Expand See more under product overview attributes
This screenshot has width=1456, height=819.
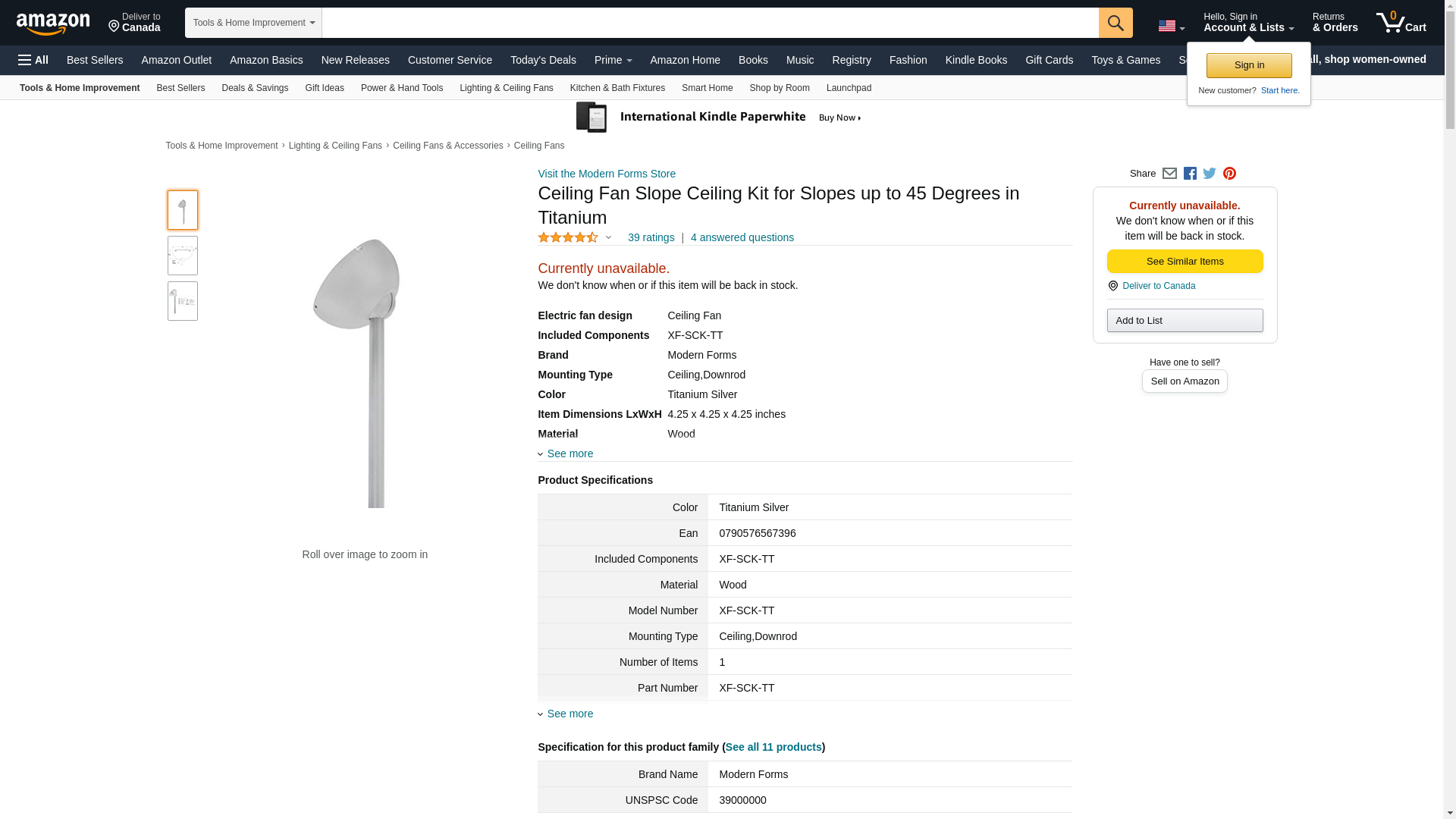(x=570, y=453)
